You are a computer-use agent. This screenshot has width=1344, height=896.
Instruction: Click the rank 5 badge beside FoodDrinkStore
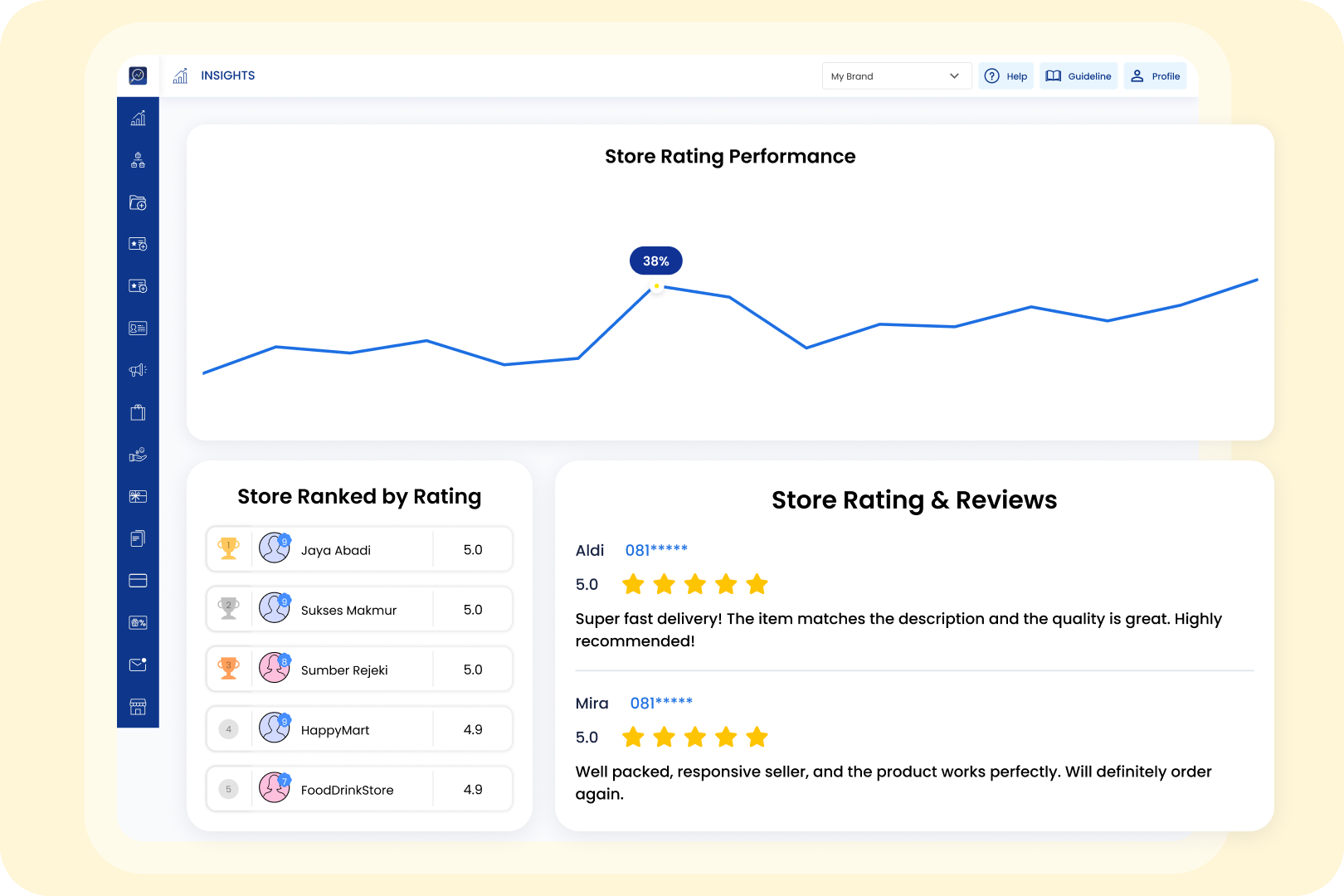[229, 789]
